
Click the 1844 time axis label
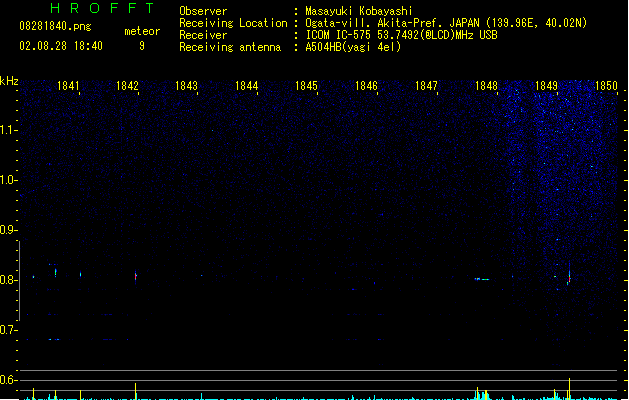coord(246,86)
